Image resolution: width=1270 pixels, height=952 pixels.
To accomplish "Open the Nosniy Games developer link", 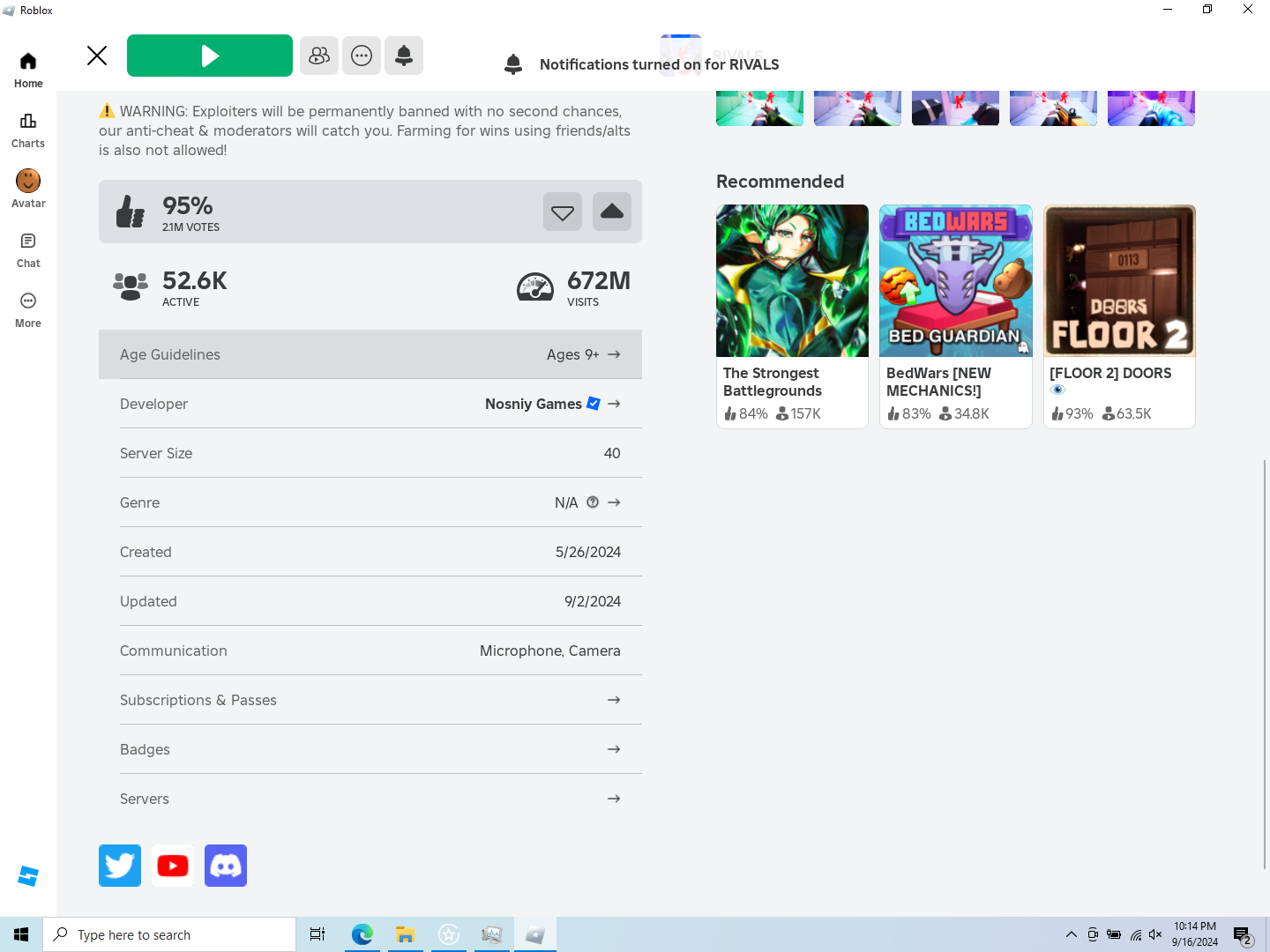I will pyautogui.click(x=534, y=404).
